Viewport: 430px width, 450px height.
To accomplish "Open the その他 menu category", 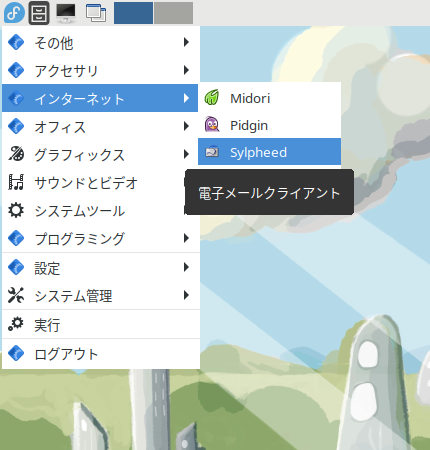I will 100,42.
